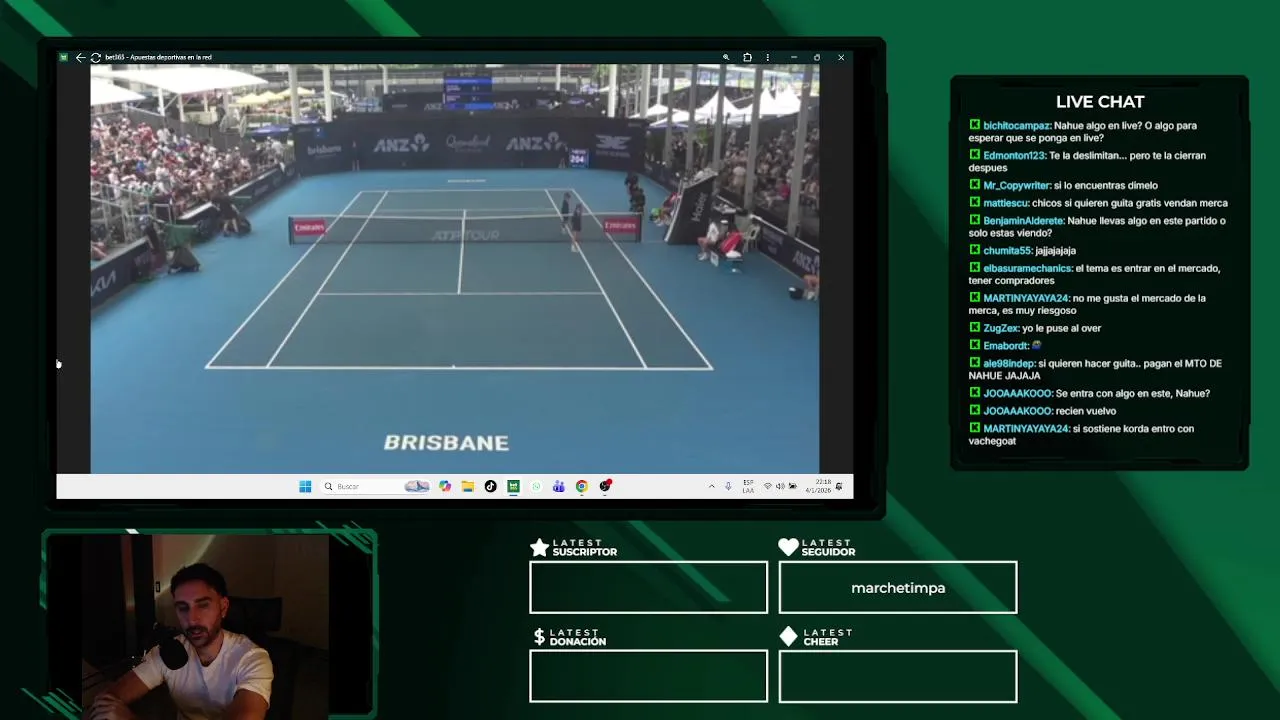1280x720 pixels.
Task: Click the empty Latest Suscriptor box
Action: pyautogui.click(x=649, y=587)
